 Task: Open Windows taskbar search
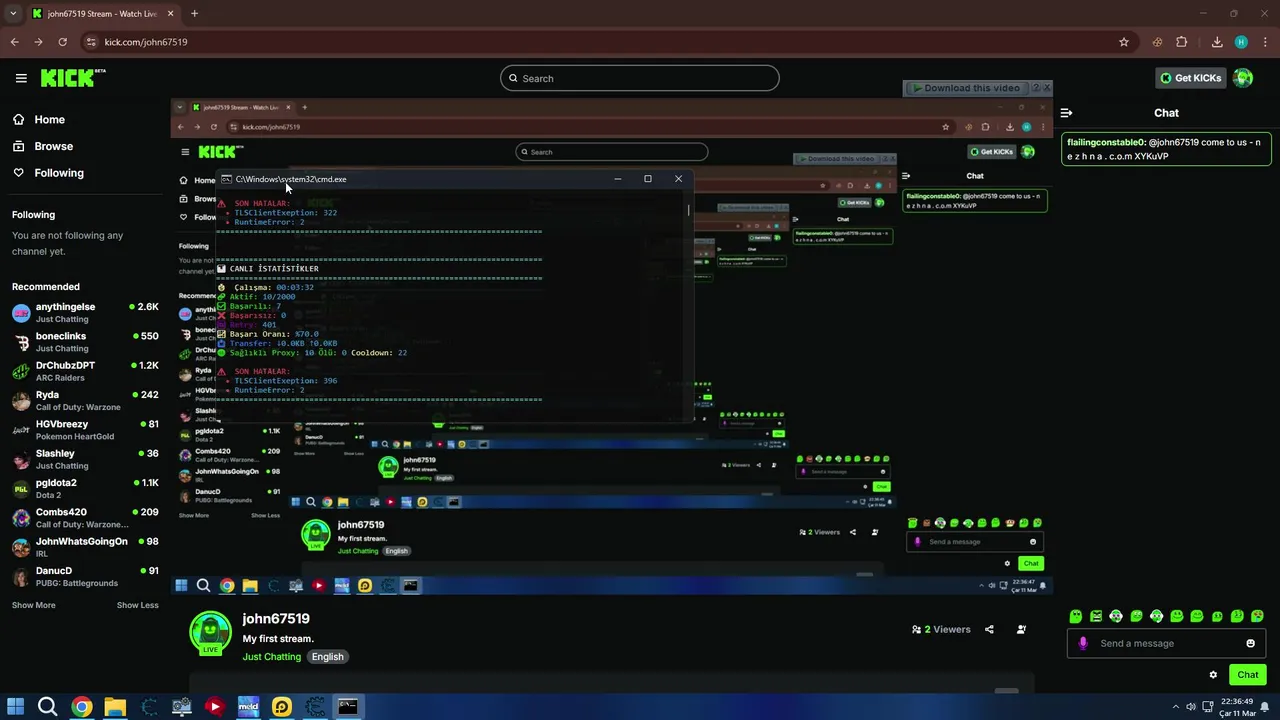(47, 707)
